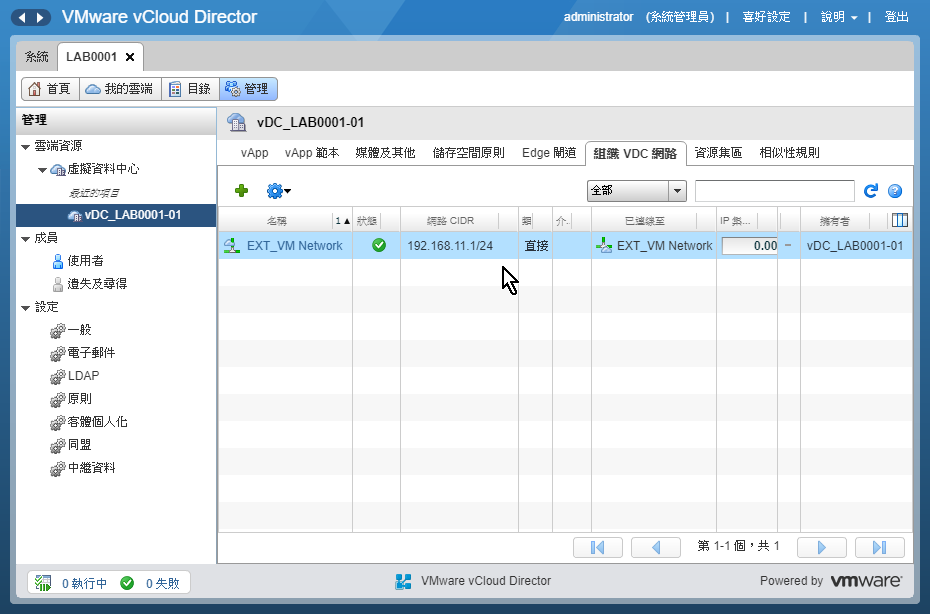The width and height of the screenshot is (930, 614).
Task: Collapse the 成員 tree group
Action: coord(26,239)
